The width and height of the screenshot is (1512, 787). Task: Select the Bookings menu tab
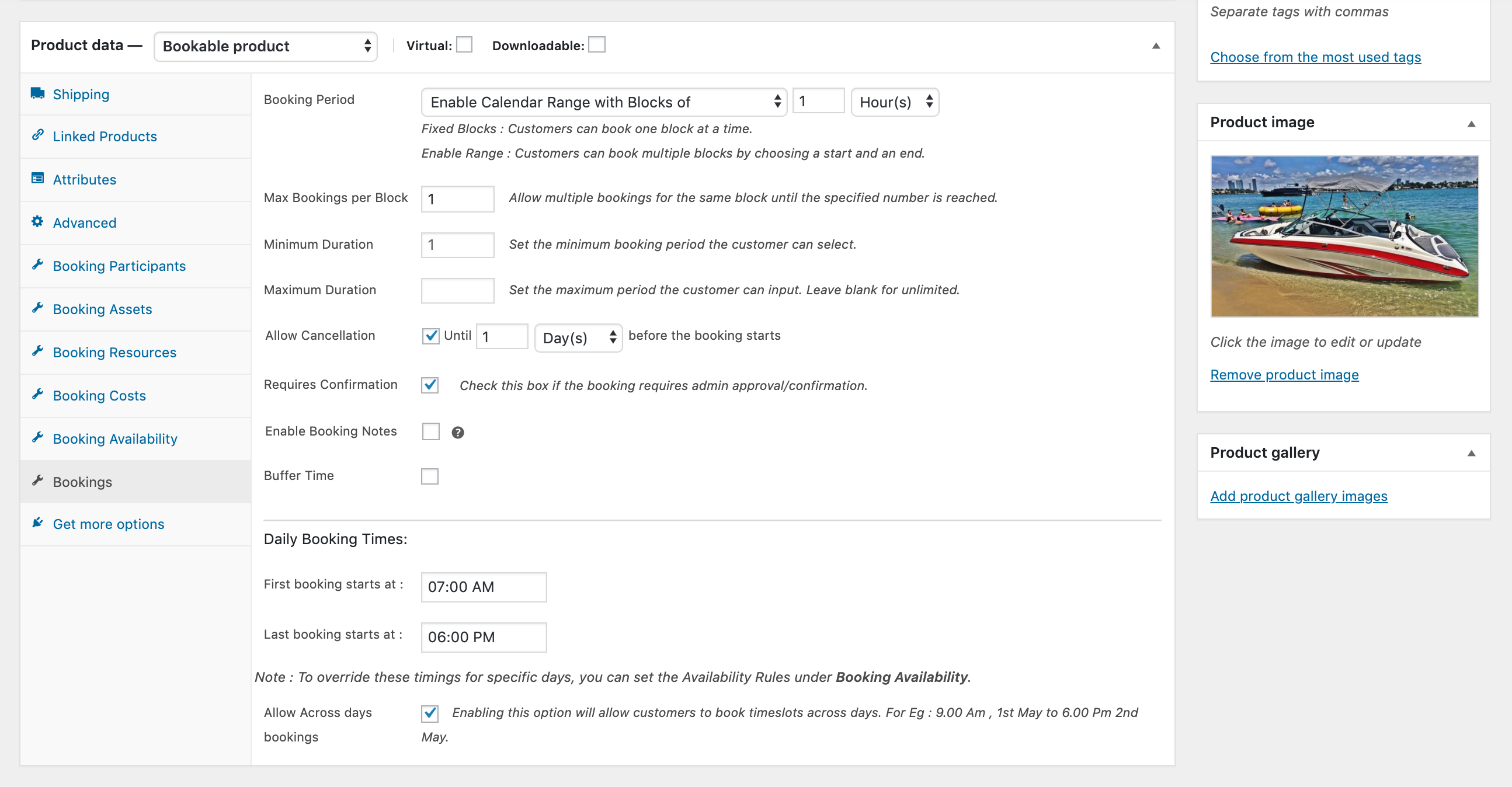click(81, 481)
